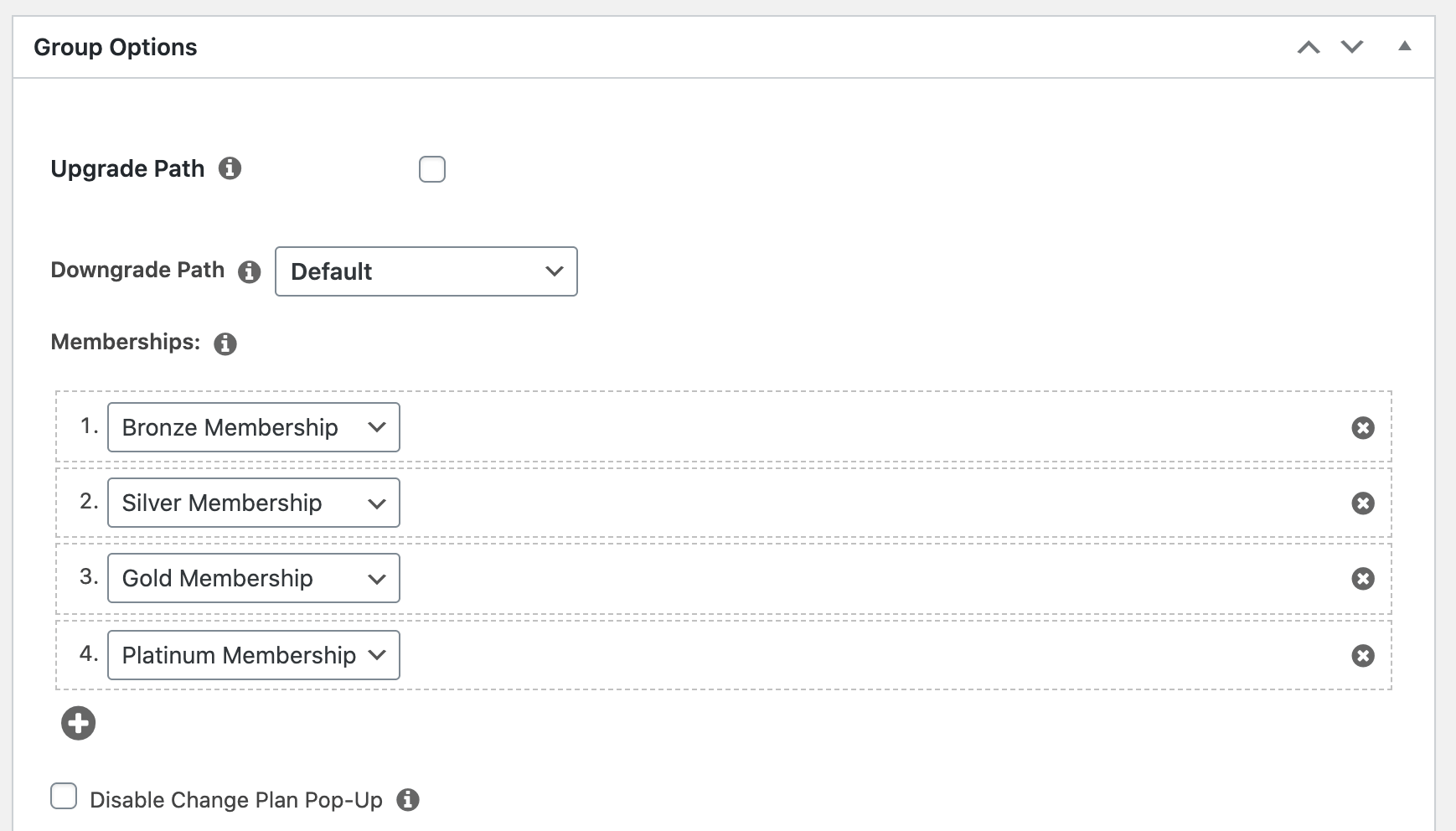Open the Silver Membership dropdown
Image resolution: width=1456 pixels, height=831 pixels.
tap(254, 503)
